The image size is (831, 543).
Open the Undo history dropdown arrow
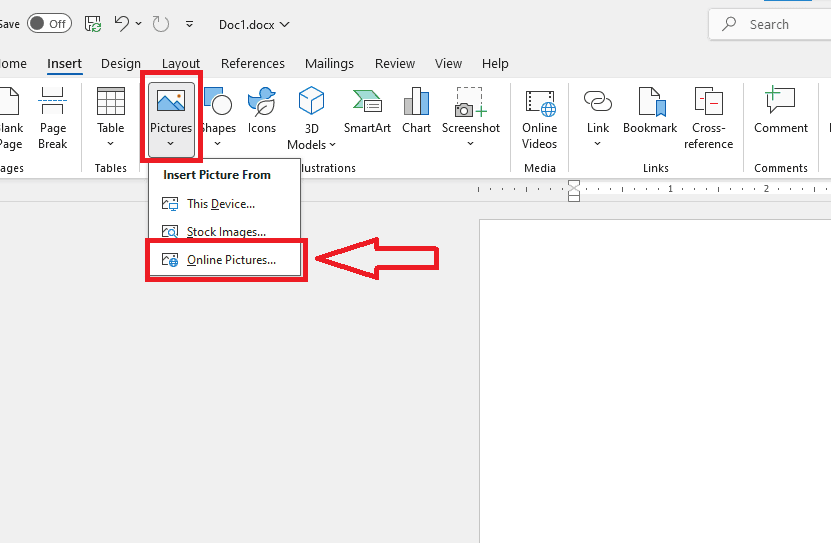tap(138, 24)
